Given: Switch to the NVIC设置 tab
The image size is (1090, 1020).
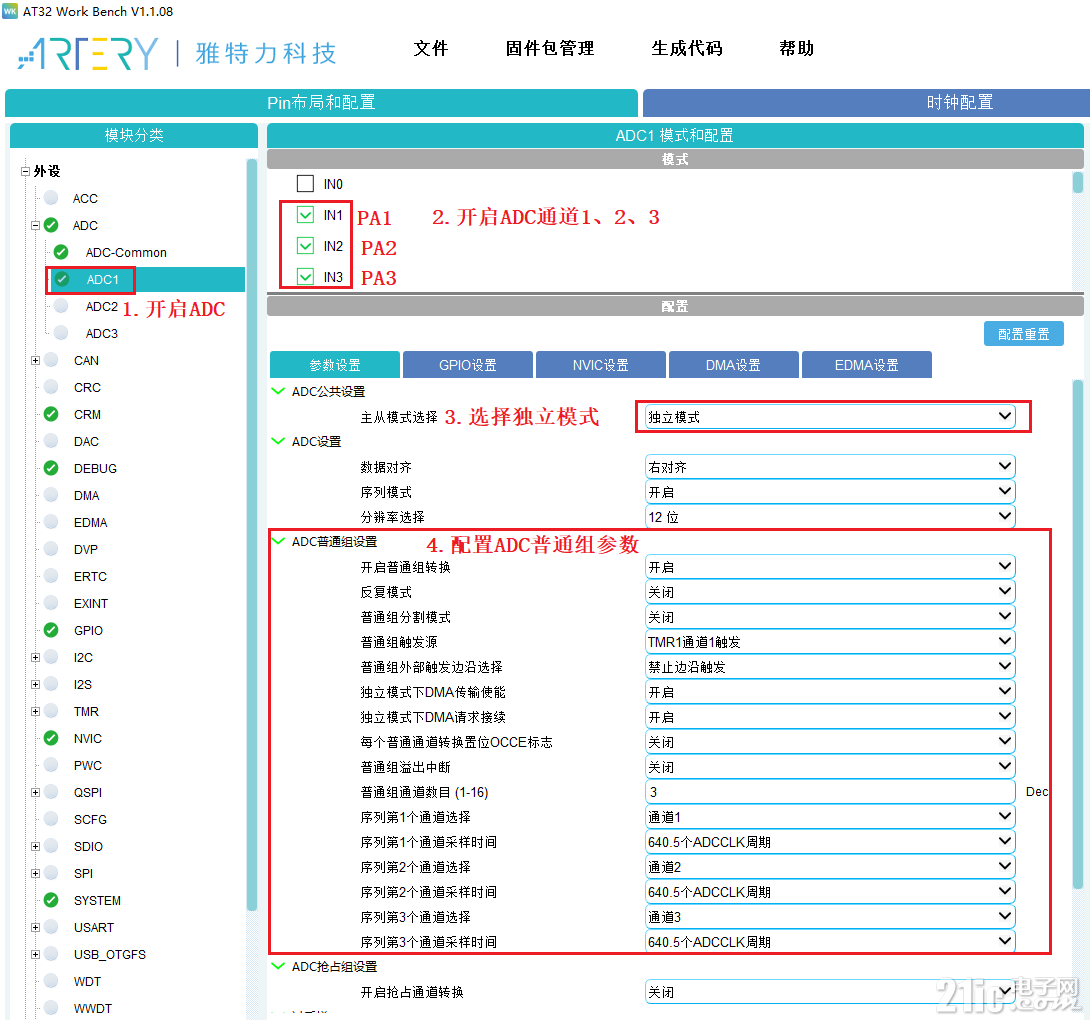Looking at the screenshot, I should pos(601,365).
